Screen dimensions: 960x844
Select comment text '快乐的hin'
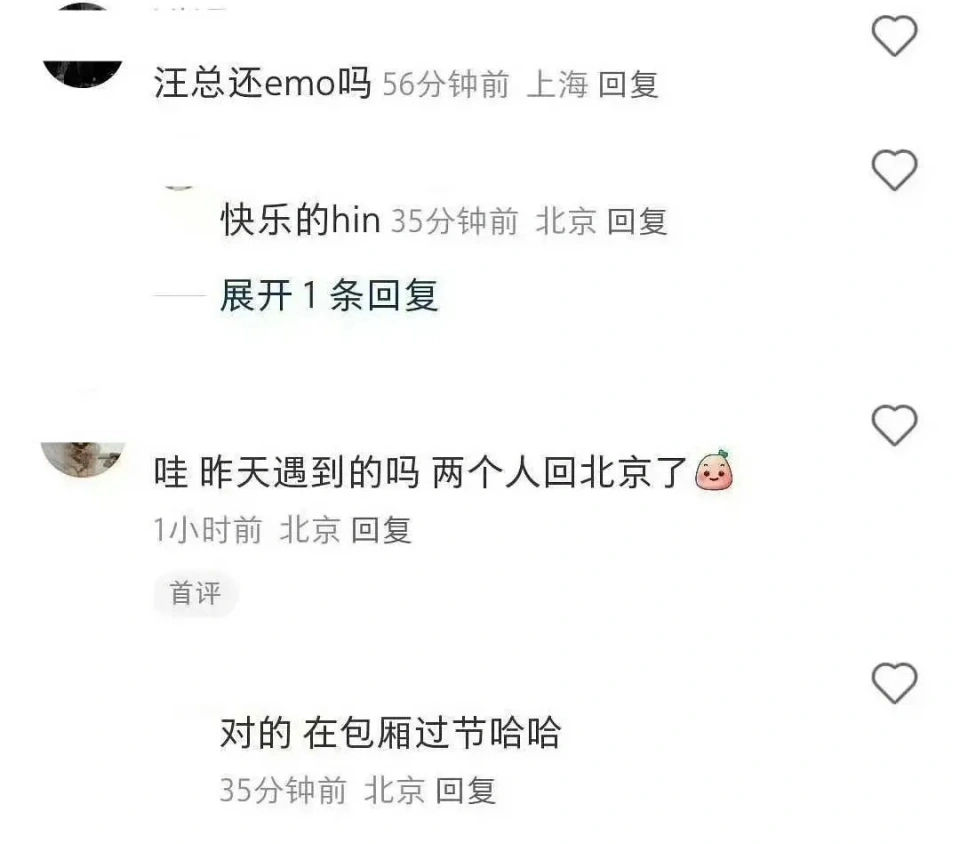point(300,220)
